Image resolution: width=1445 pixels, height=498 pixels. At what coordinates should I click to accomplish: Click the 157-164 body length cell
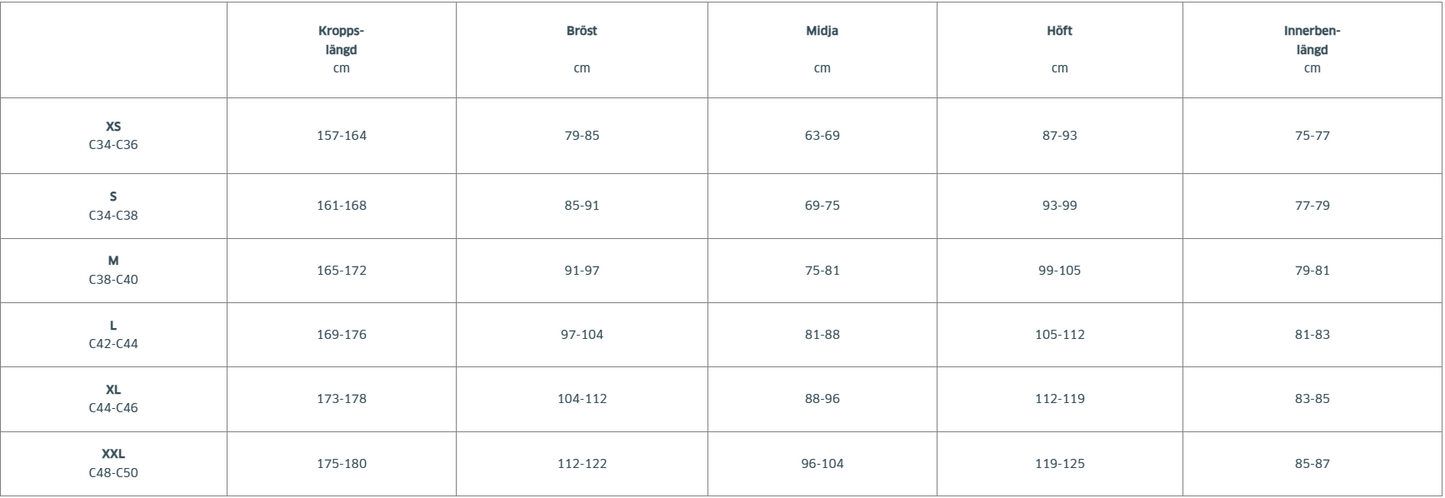tap(341, 136)
